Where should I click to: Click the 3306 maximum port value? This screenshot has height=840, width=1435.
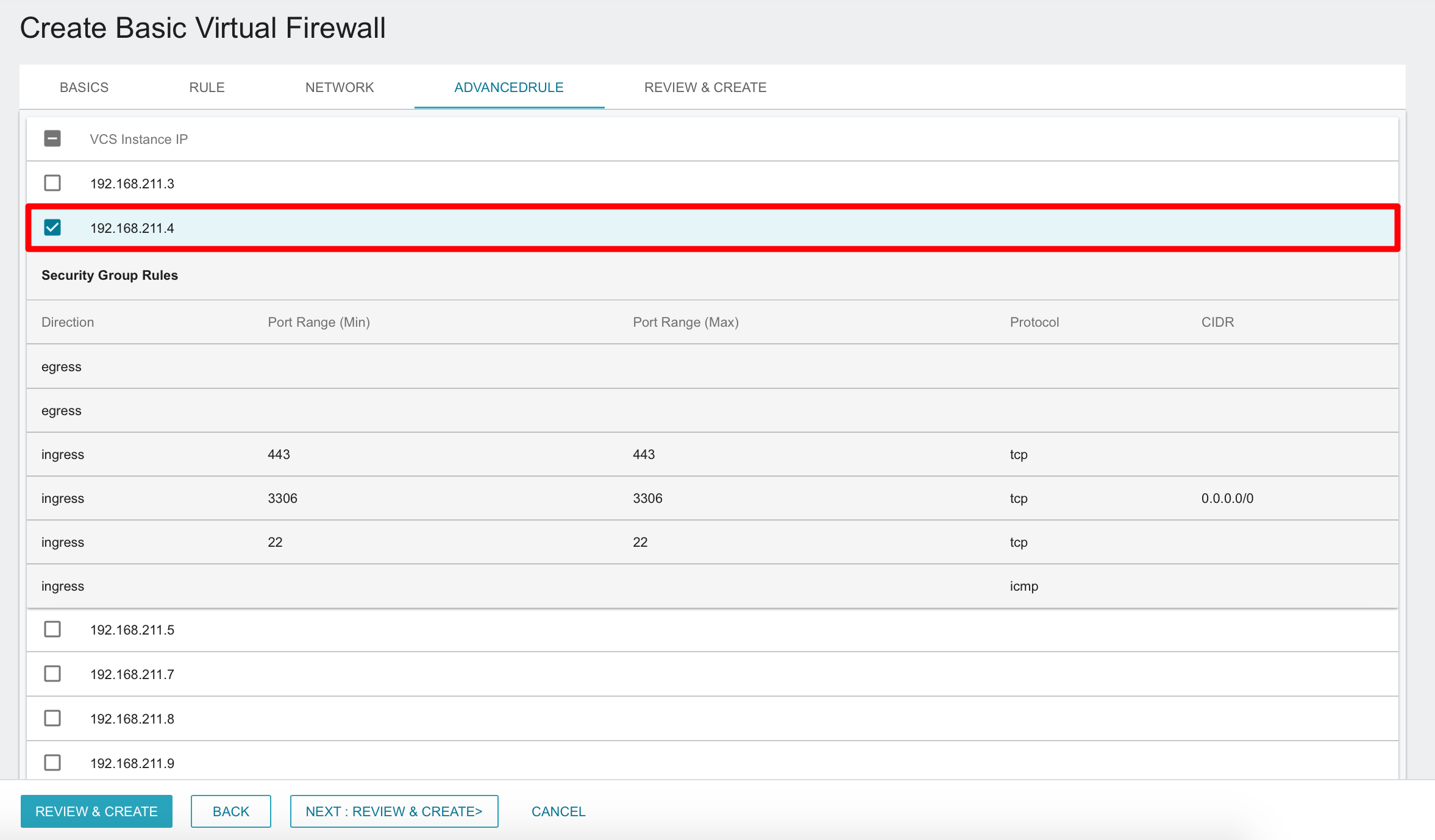point(647,499)
